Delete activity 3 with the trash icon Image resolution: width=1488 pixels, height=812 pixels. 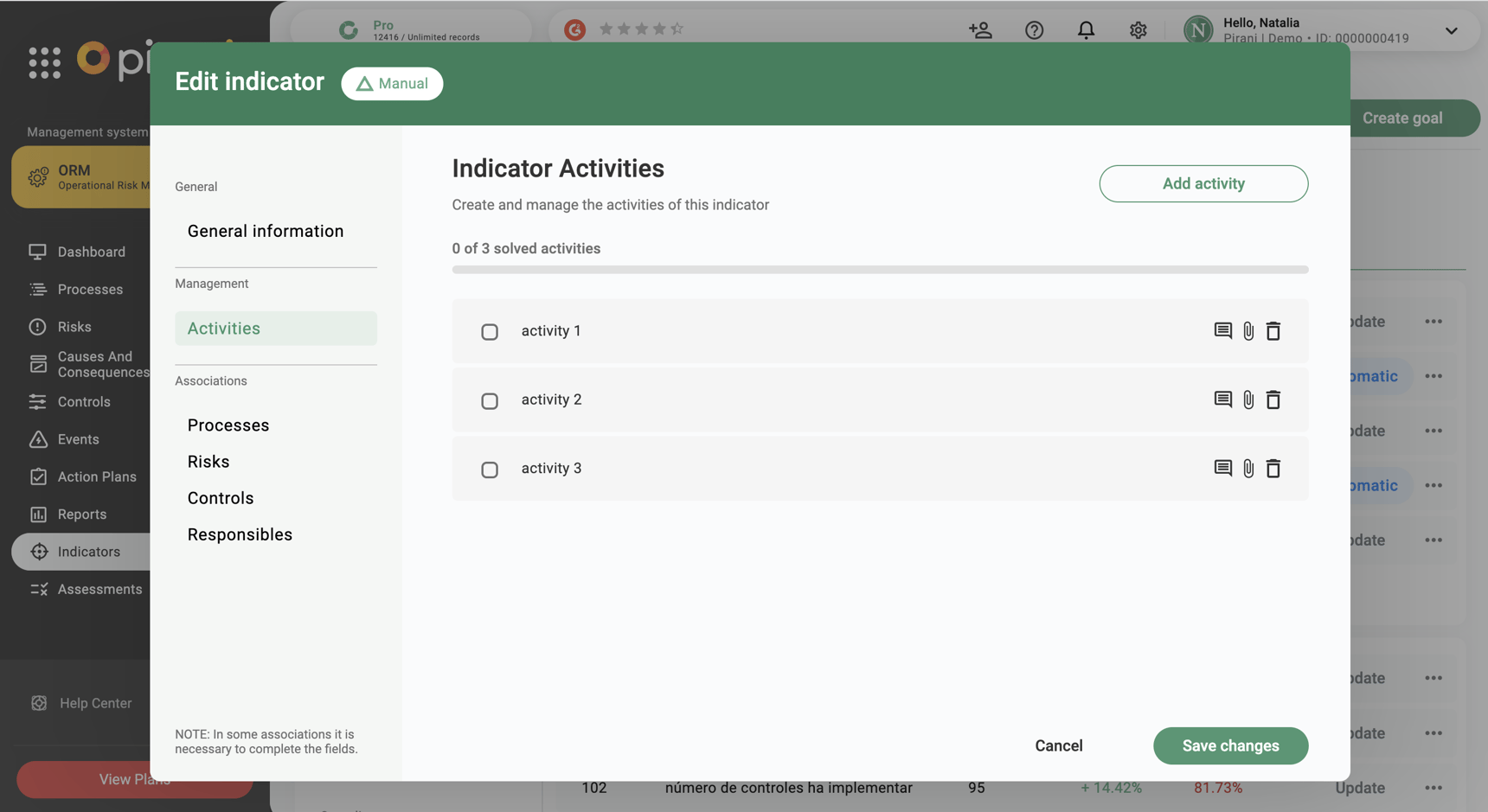click(x=1273, y=468)
